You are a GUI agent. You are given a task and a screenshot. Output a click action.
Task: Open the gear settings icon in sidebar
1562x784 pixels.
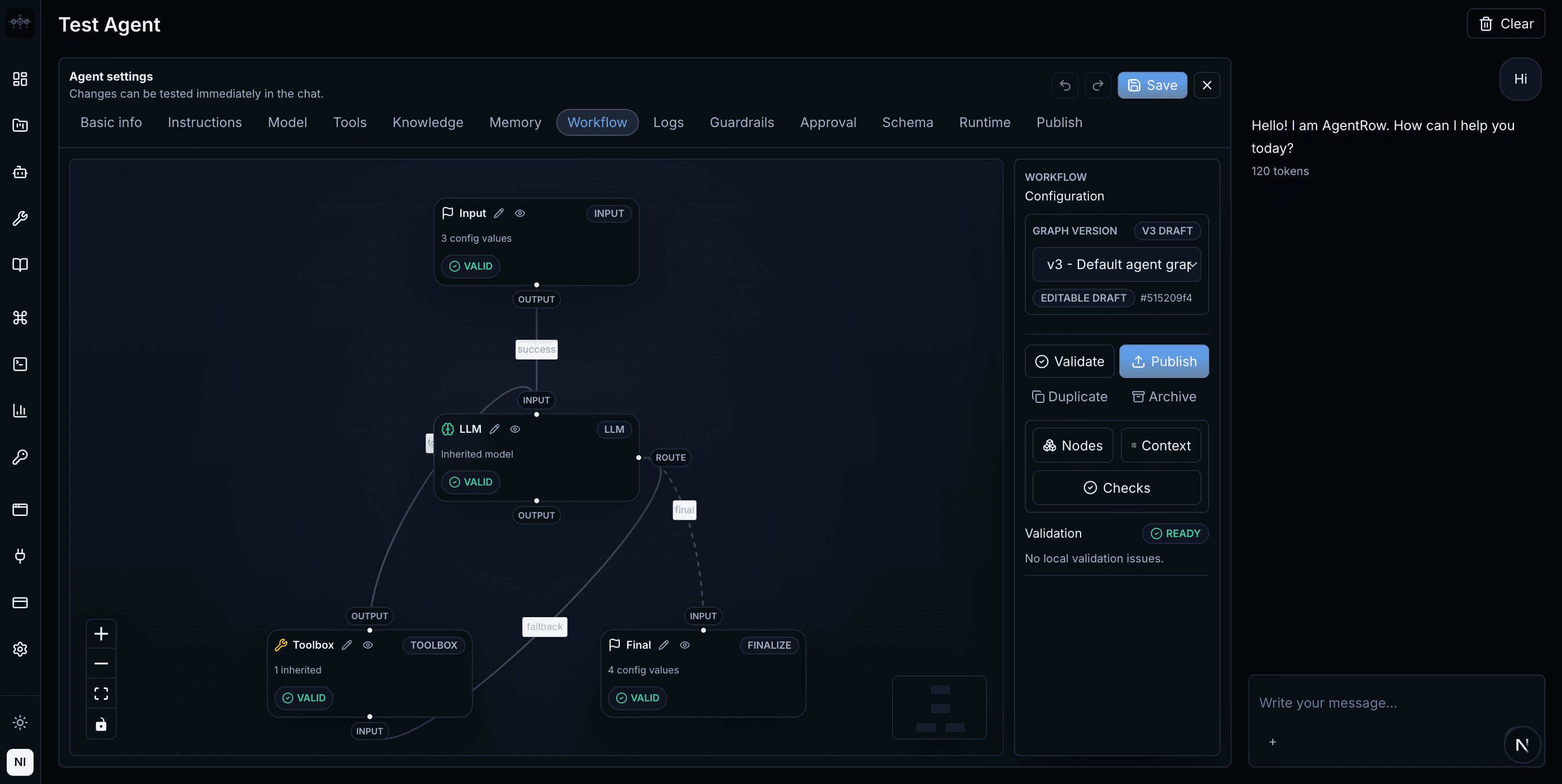20,649
